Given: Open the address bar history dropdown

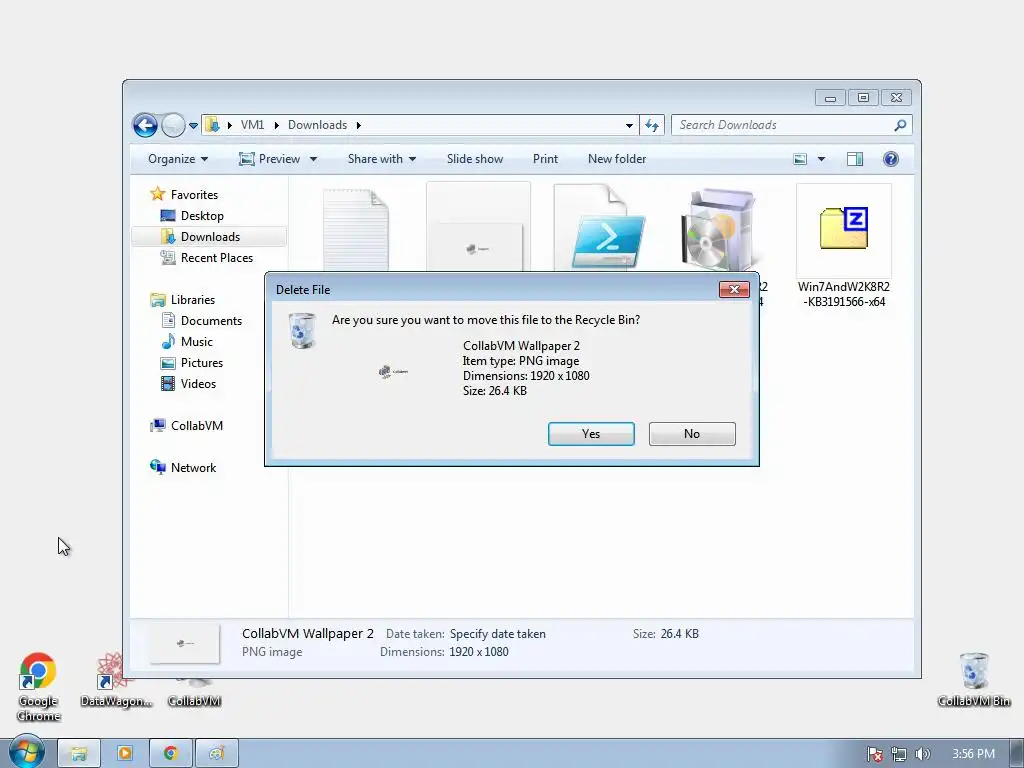Looking at the screenshot, I should pos(629,125).
